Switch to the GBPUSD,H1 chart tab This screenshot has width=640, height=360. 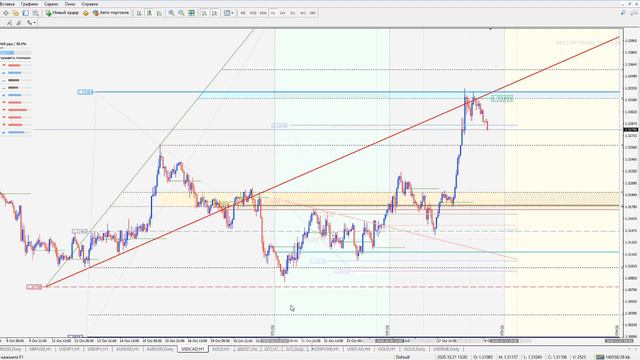[40, 349]
